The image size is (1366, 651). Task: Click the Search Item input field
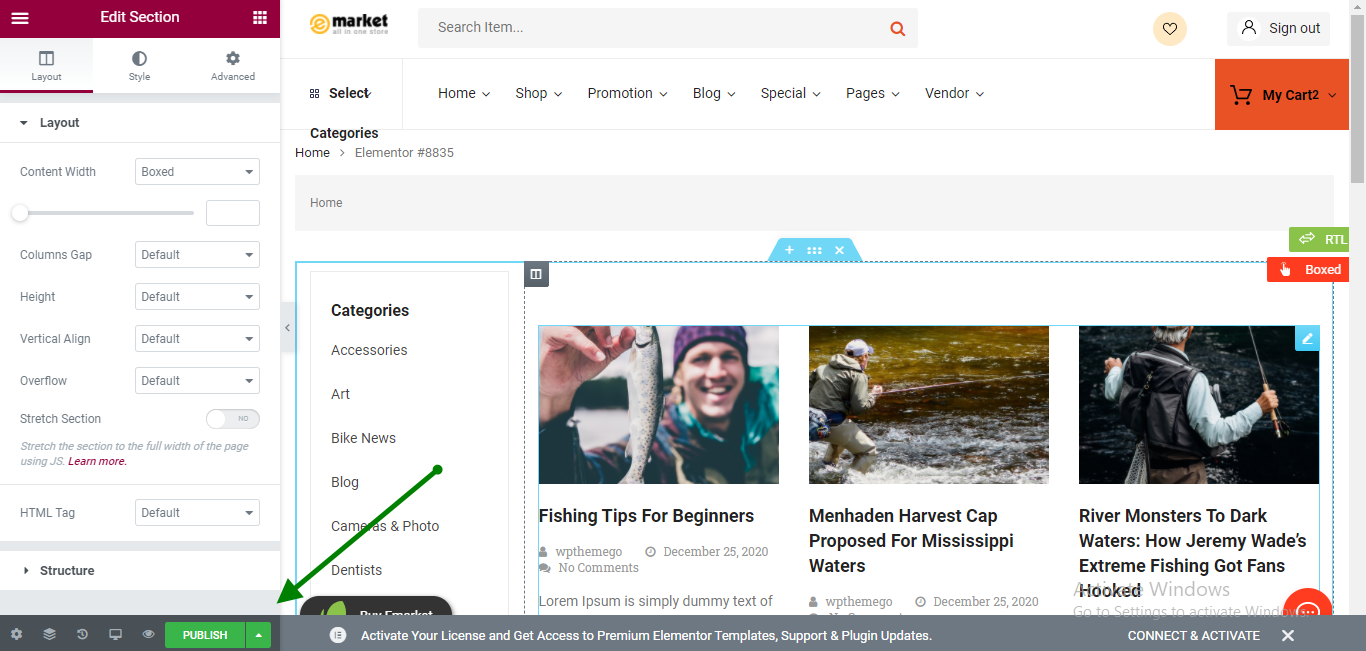click(650, 28)
